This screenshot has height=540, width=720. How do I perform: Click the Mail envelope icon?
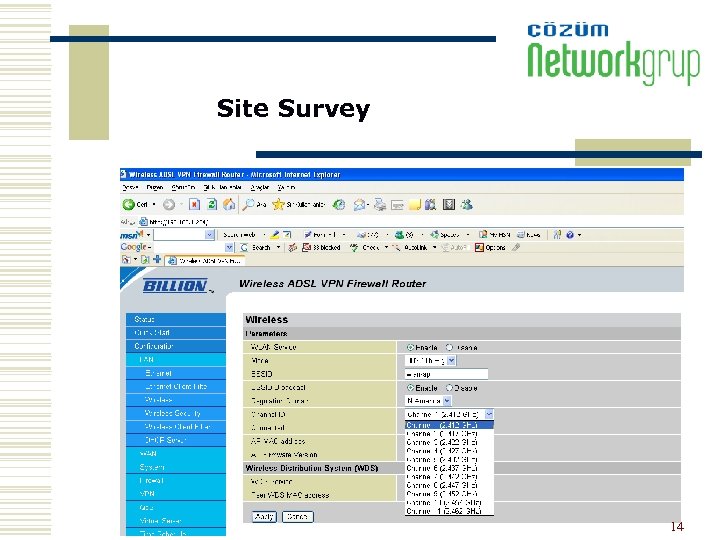(x=359, y=205)
